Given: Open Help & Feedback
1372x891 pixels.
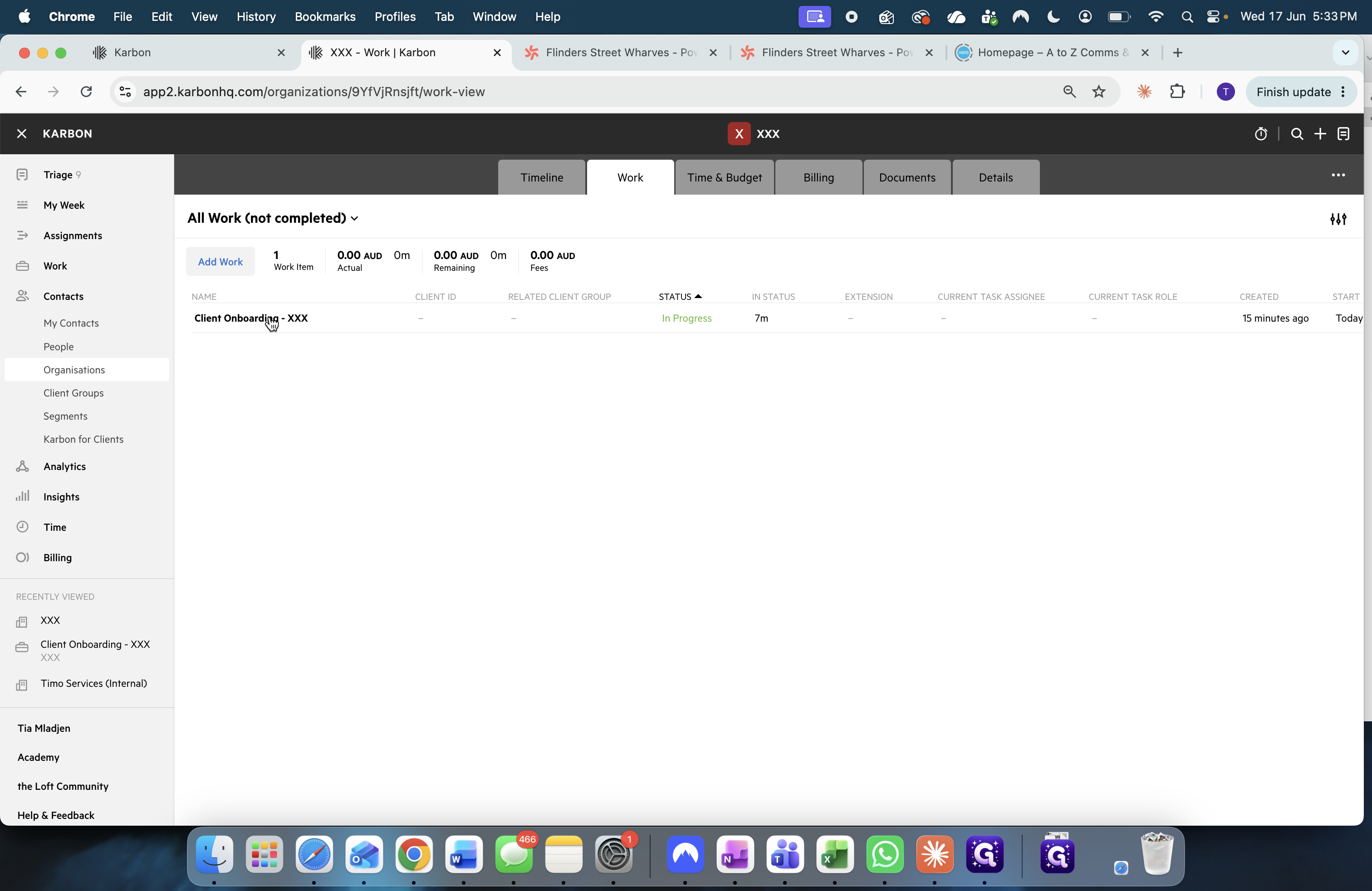Looking at the screenshot, I should pos(55,815).
